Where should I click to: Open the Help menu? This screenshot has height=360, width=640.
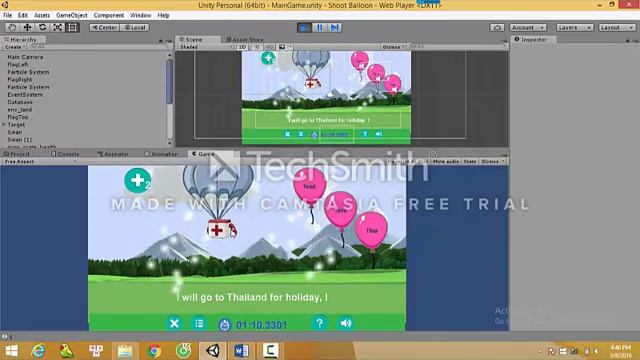(163, 15)
